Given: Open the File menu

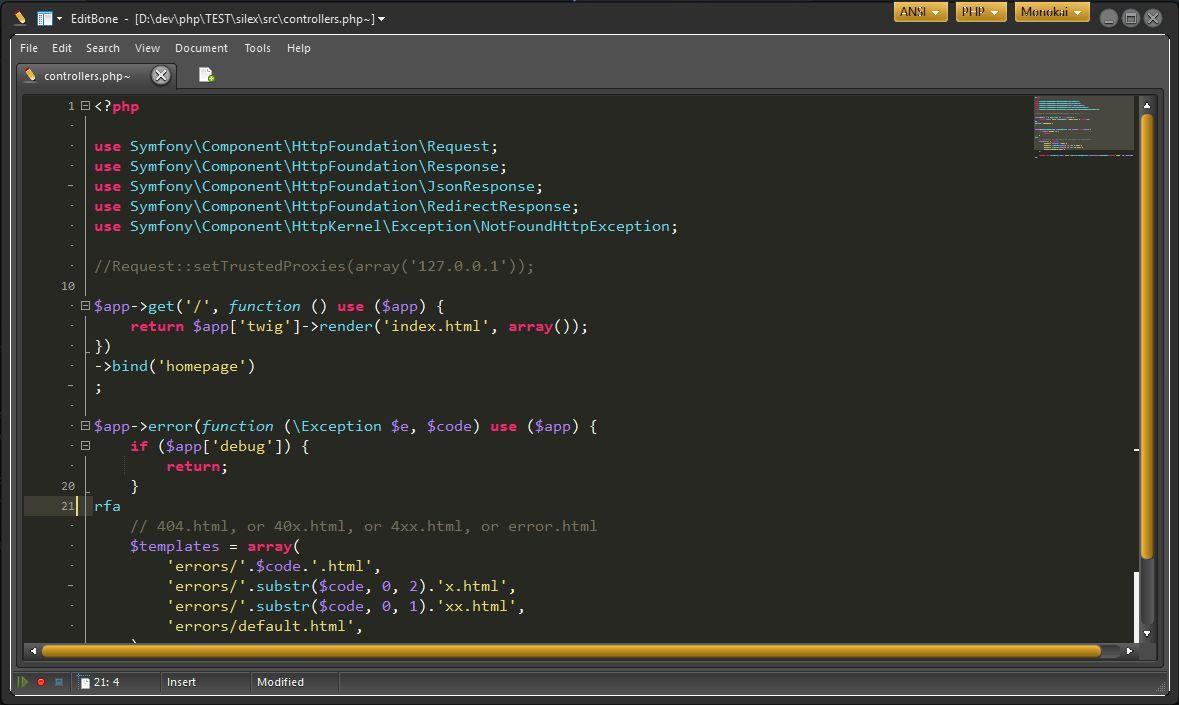Looking at the screenshot, I should point(29,48).
